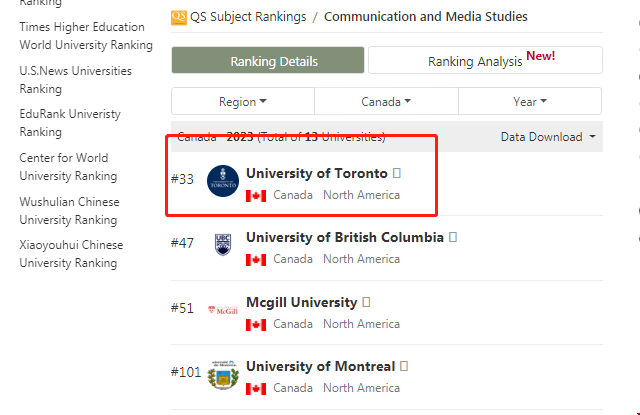The image size is (640, 415).
Task: Click the Canada flag under University of Montreal
Action: (256, 388)
